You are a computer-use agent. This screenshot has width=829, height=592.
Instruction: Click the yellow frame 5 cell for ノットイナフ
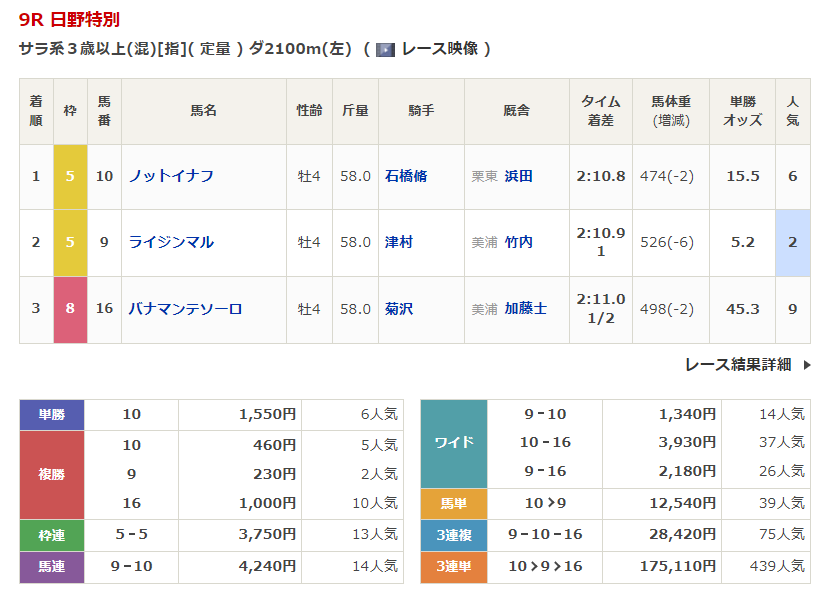[x=70, y=176]
